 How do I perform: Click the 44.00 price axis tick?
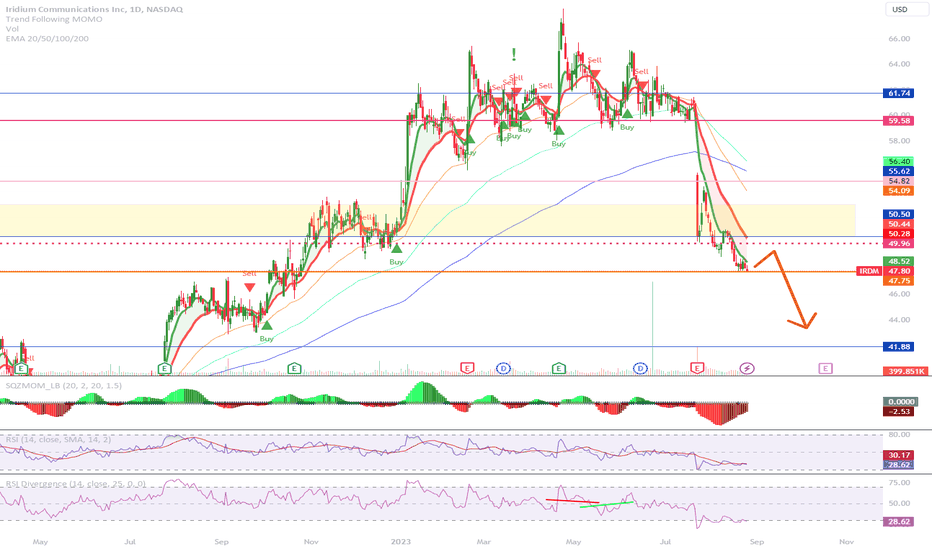899,320
